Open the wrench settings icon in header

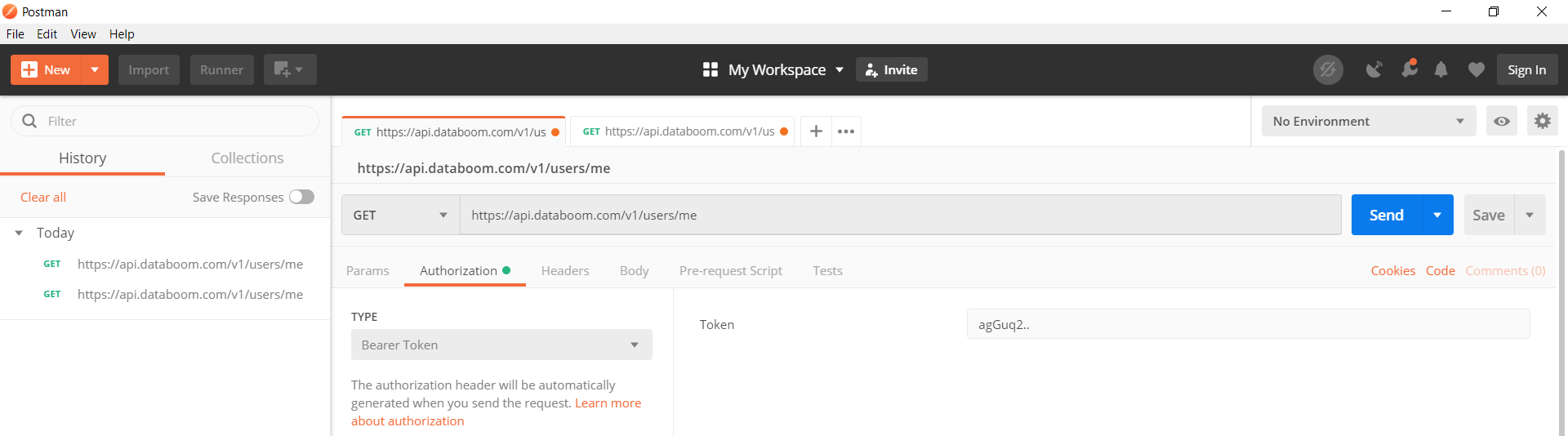coord(1409,69)
